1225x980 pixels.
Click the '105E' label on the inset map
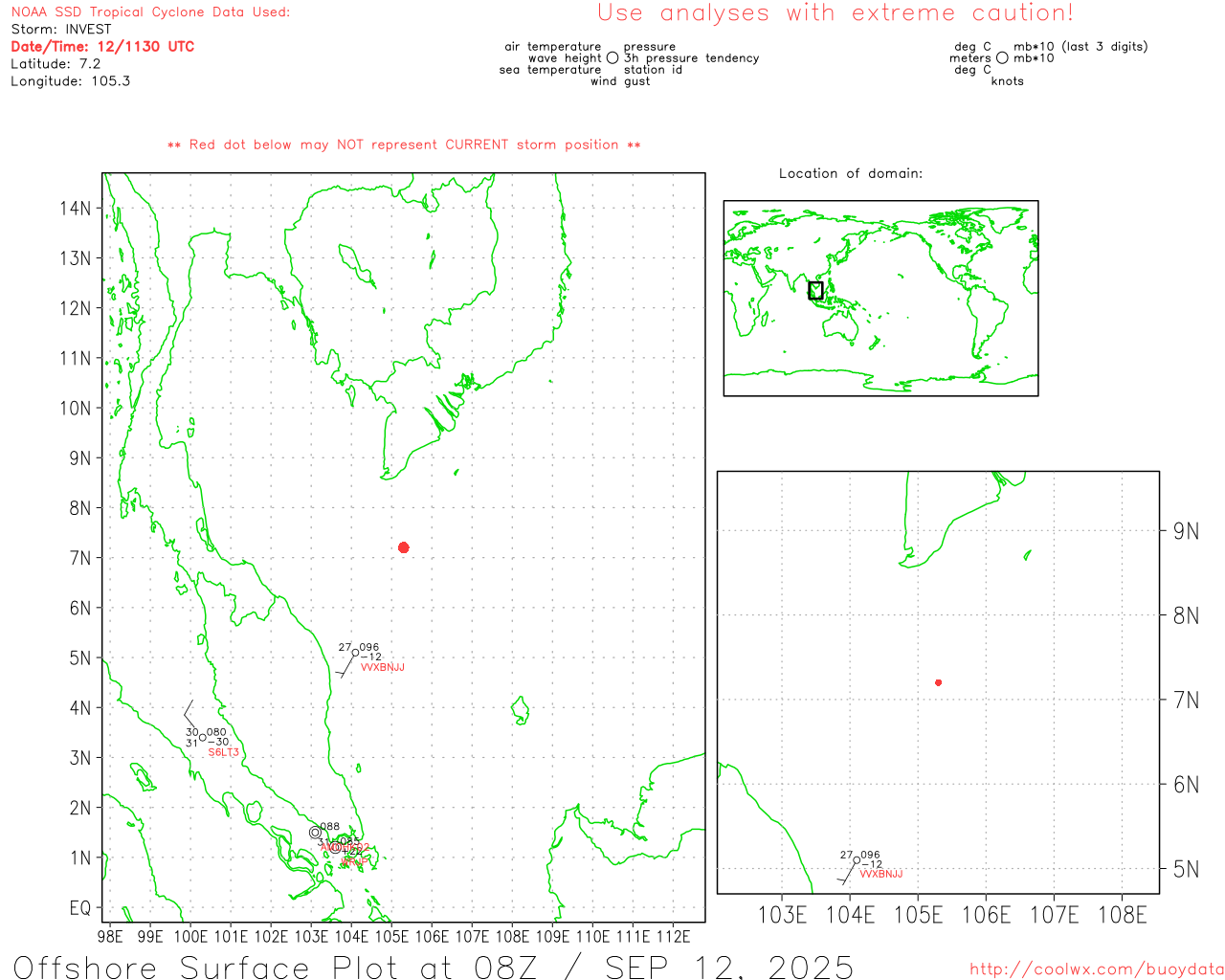point(918,915)
